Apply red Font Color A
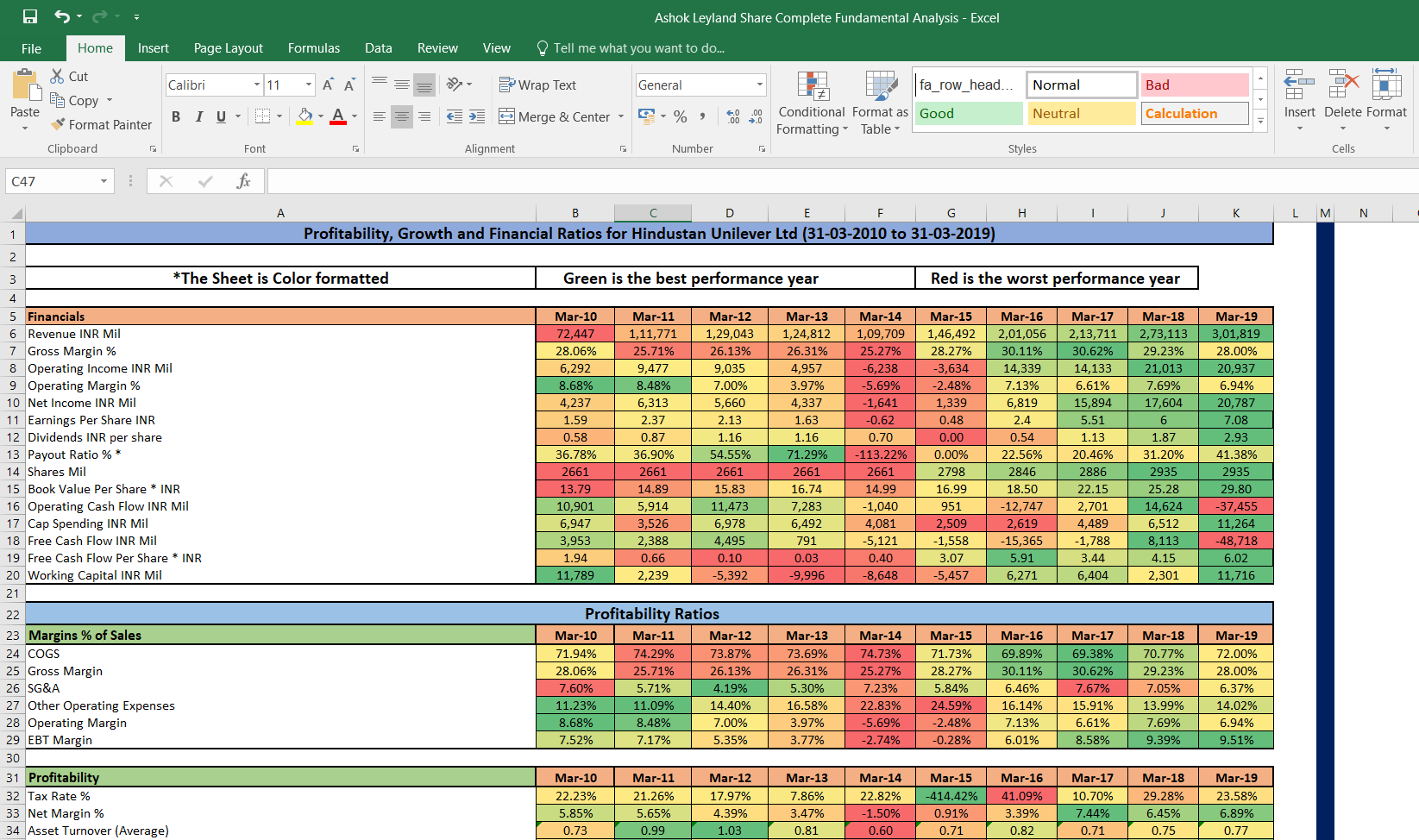Image resolution: width=1419 pixels, height=840 pixels. coord(338,116)
